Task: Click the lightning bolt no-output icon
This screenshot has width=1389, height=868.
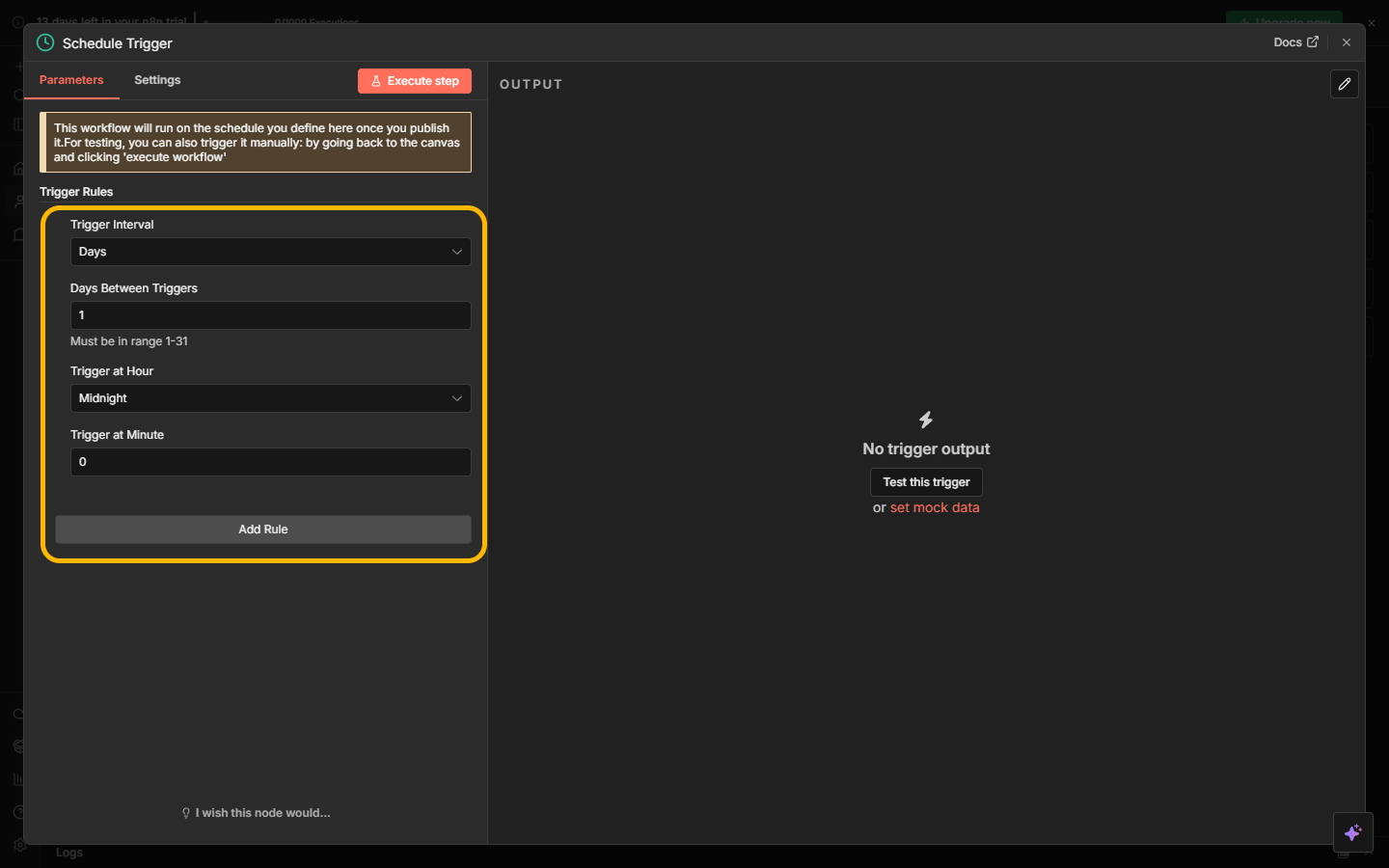Action: (x=926, y=420)
